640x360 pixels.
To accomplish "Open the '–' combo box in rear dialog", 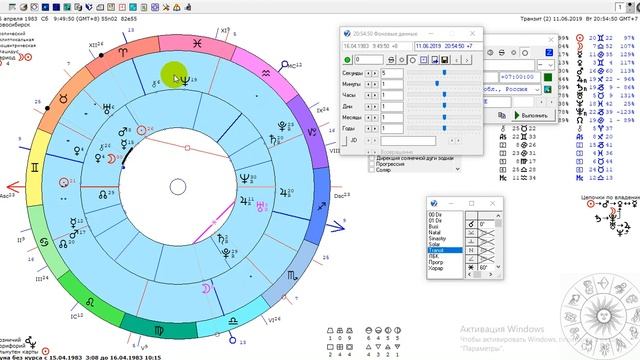I will point(546,65).
